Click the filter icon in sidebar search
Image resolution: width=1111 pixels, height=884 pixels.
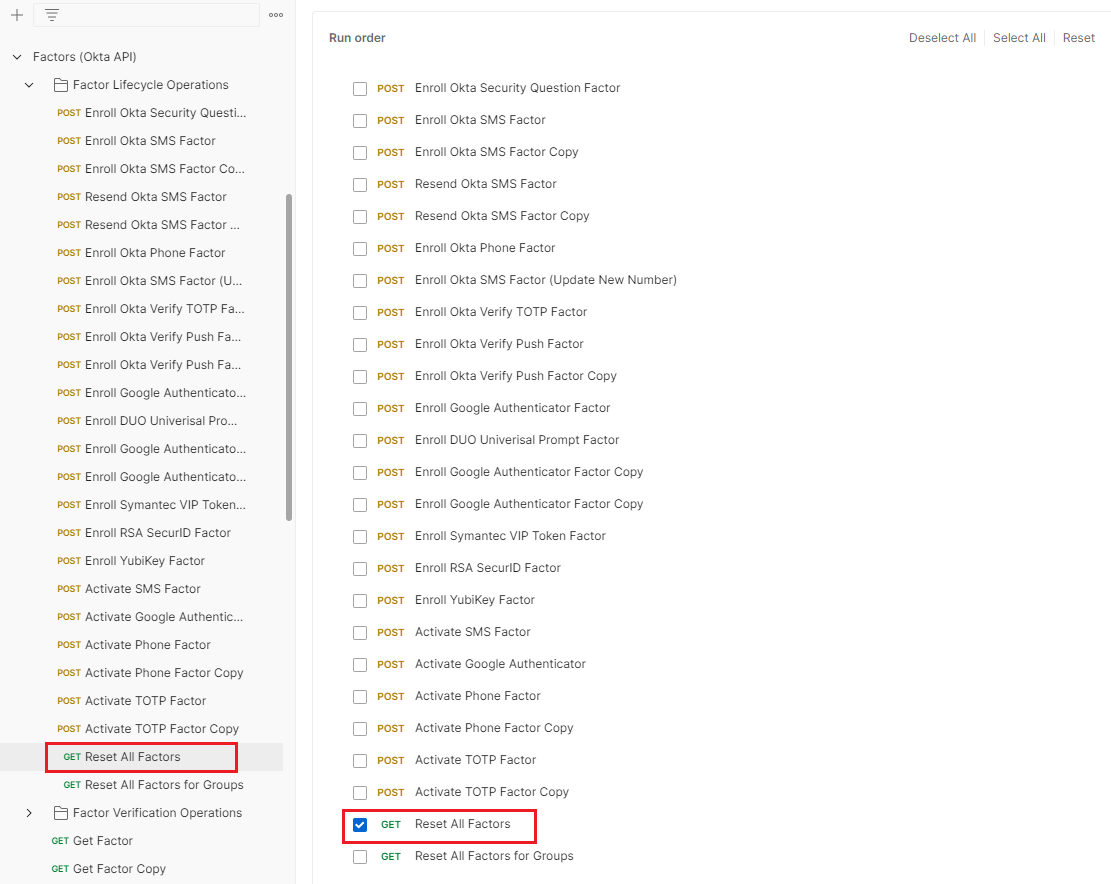click(52, 15)
